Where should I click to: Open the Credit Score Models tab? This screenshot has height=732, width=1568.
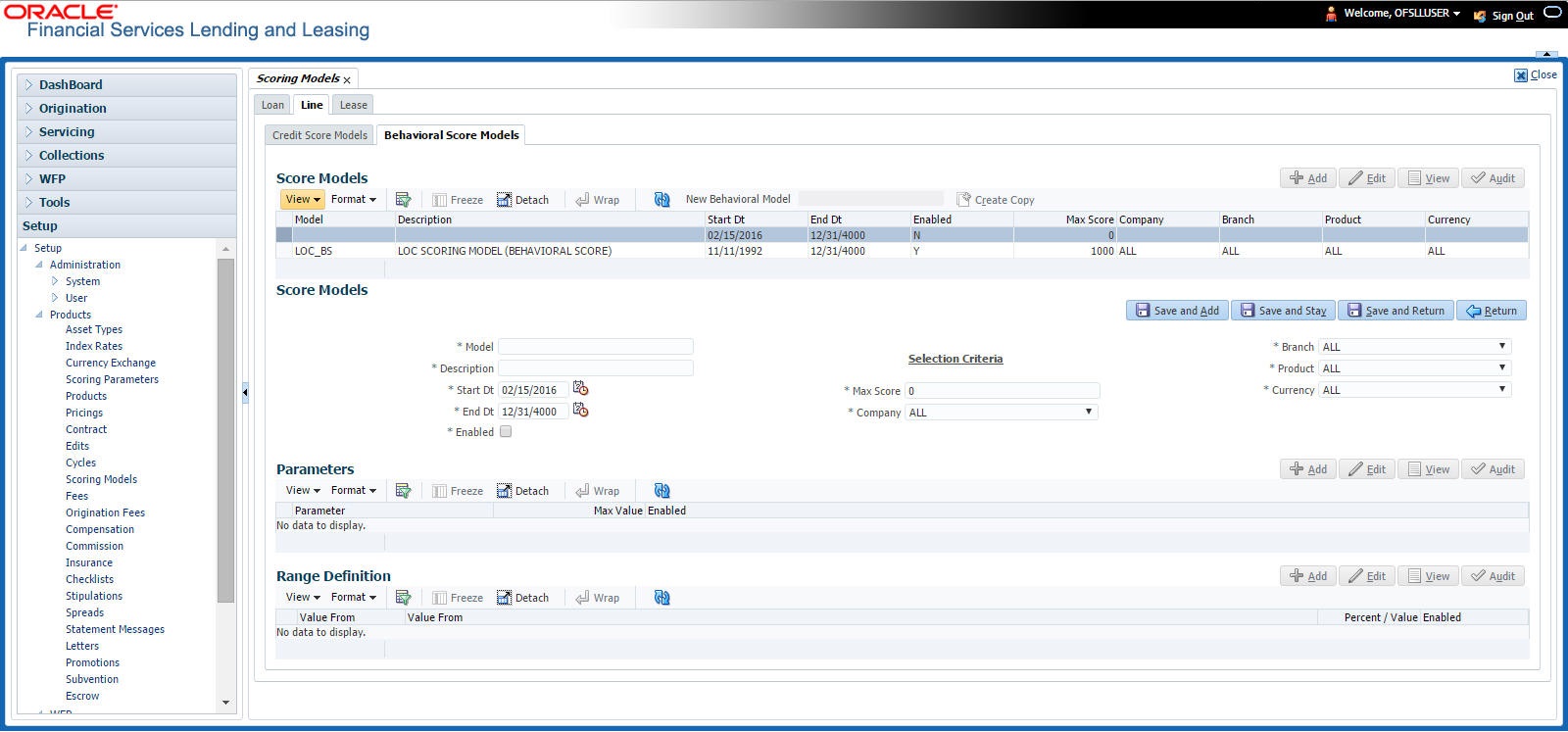point(319,135)
